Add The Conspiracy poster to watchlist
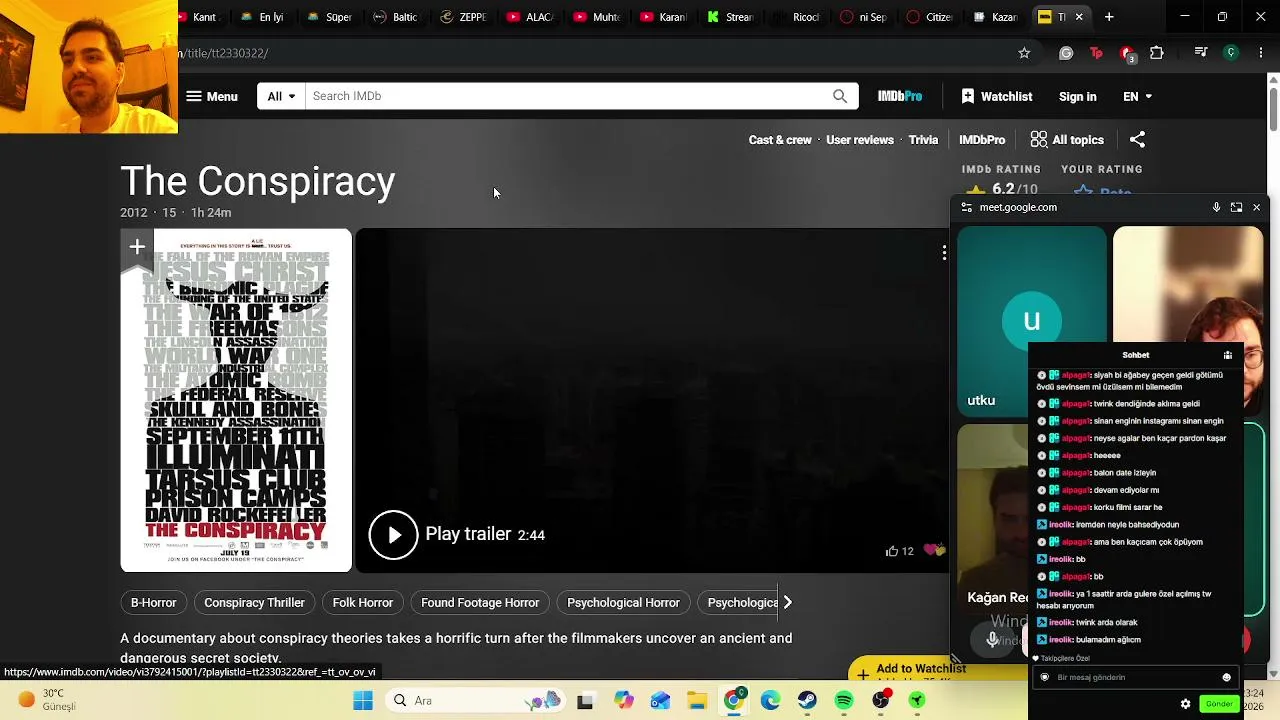Screen dimensions: 1280x720 click(x=137, y=247)
